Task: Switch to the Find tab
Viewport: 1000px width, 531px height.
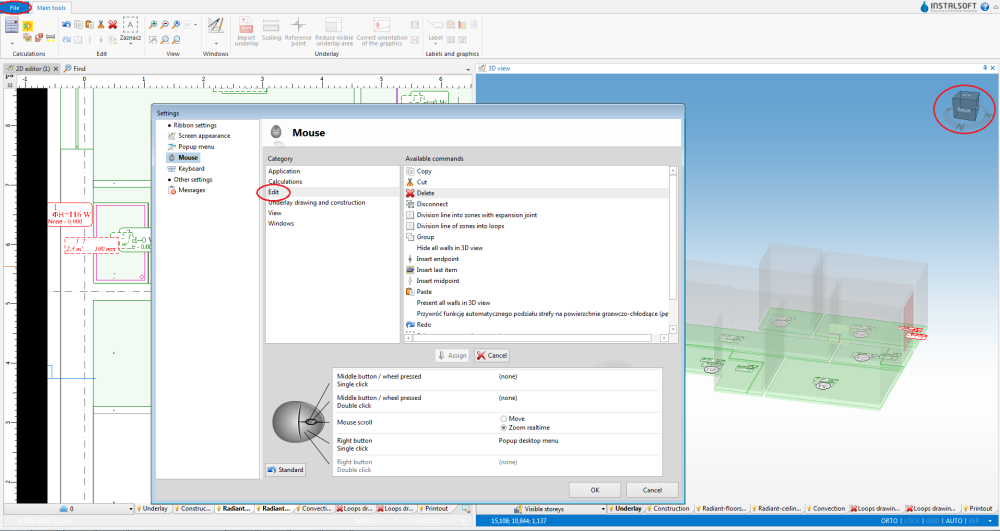Action: 75,68
